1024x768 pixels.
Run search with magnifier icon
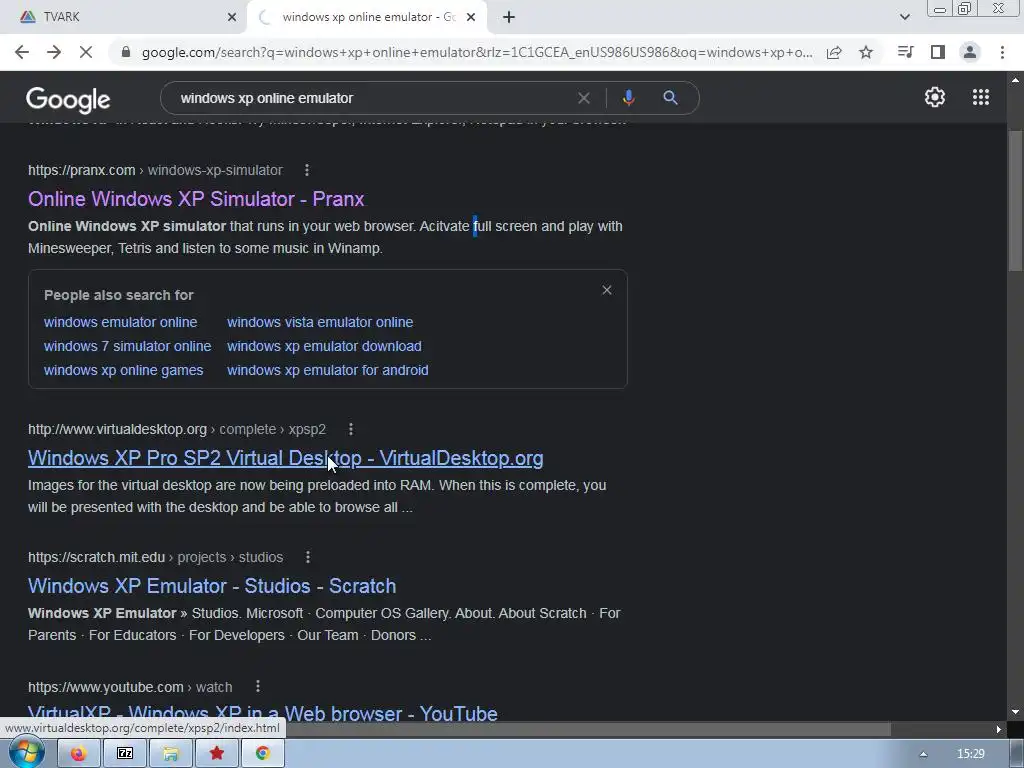(x=670, y=98)
